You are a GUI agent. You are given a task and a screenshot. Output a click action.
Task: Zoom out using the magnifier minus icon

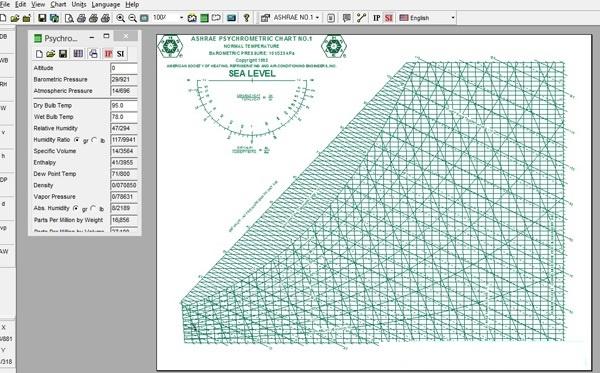(x=132, y=18)
